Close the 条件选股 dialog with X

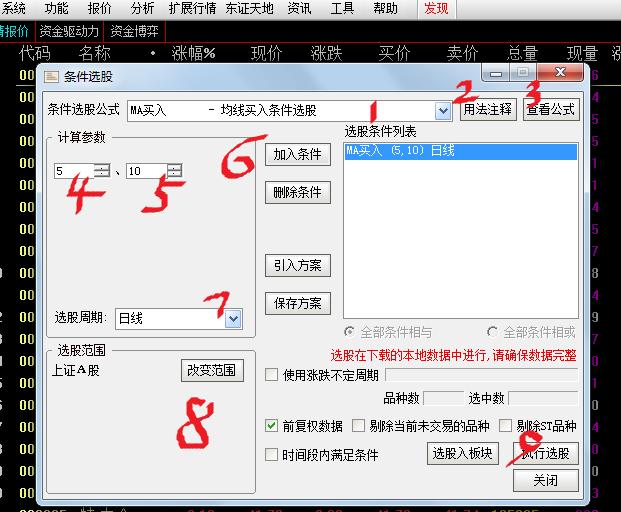pos(560,72)
